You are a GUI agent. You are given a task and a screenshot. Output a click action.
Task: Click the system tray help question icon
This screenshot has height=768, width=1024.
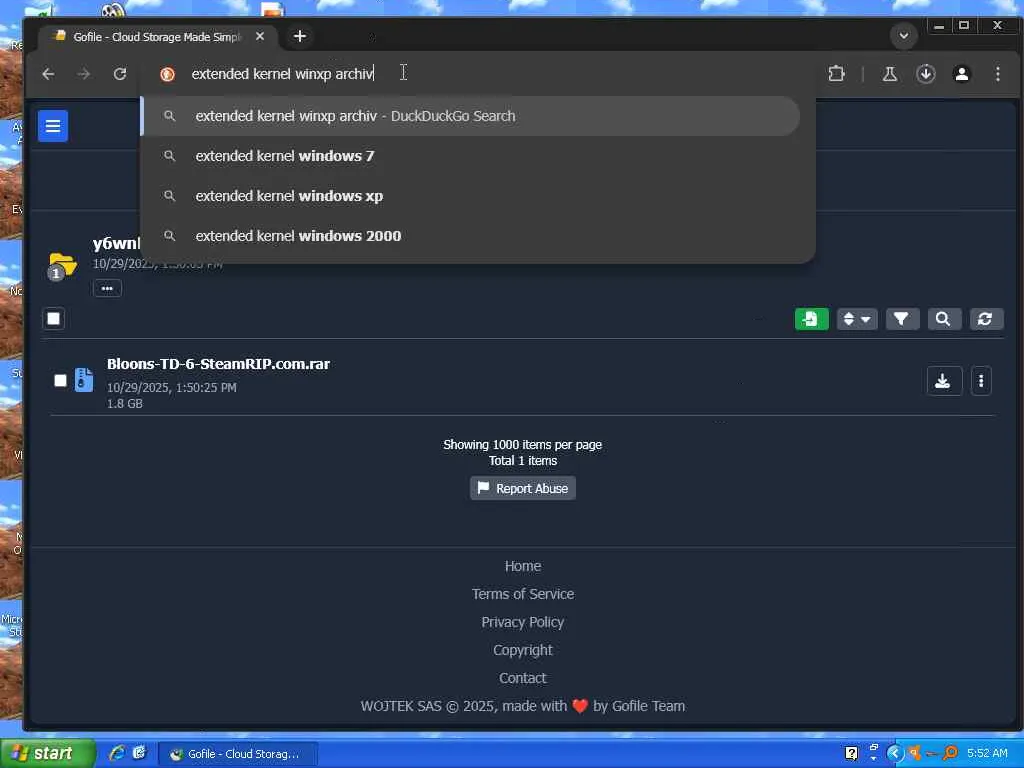[851, 754]
